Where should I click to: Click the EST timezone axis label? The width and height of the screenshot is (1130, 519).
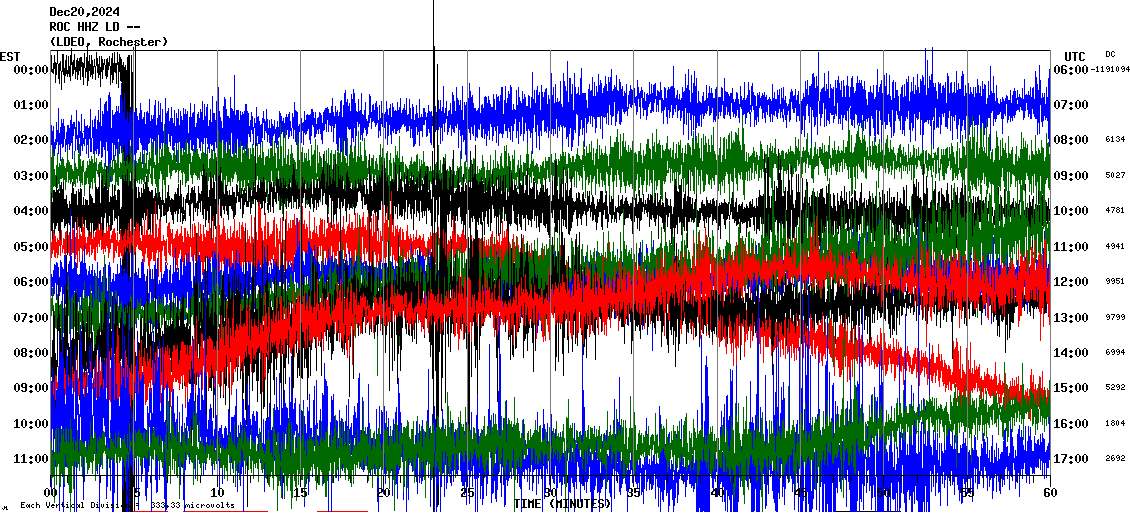coord(10,56)
